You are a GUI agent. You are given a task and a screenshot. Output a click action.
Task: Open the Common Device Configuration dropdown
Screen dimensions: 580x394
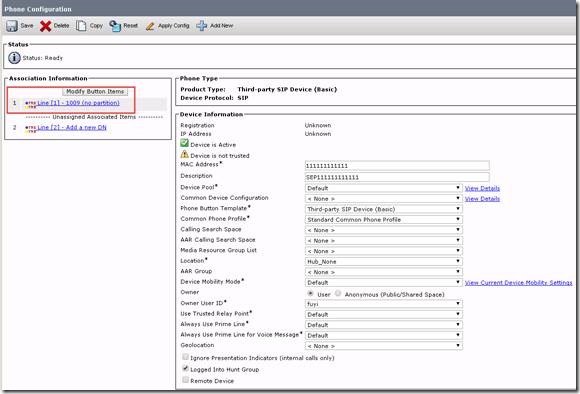pyautogui.click(x=384, y=199)
